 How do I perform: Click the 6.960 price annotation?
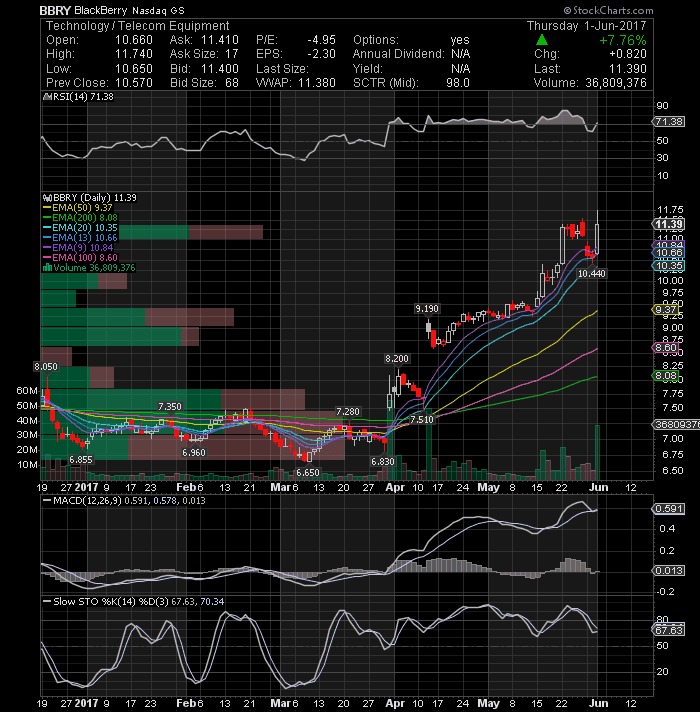193,453
